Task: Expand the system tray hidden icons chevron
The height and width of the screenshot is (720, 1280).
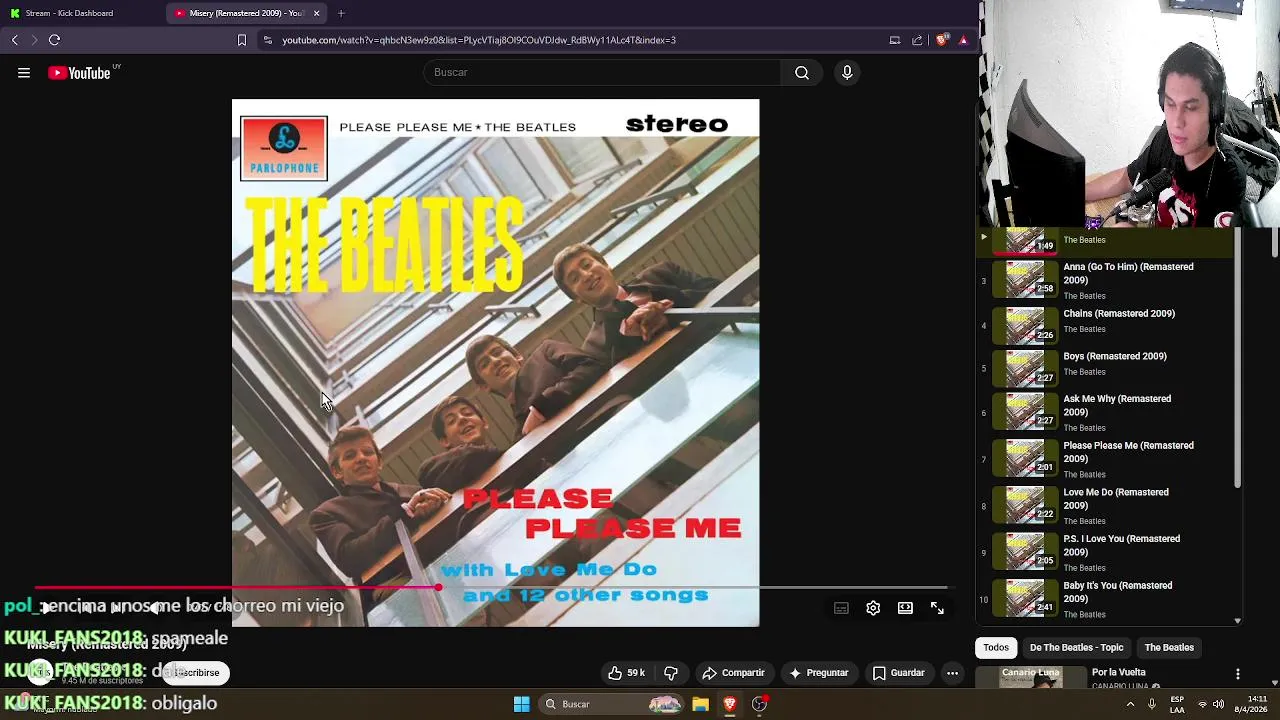Action: [x=1131, y=704]
